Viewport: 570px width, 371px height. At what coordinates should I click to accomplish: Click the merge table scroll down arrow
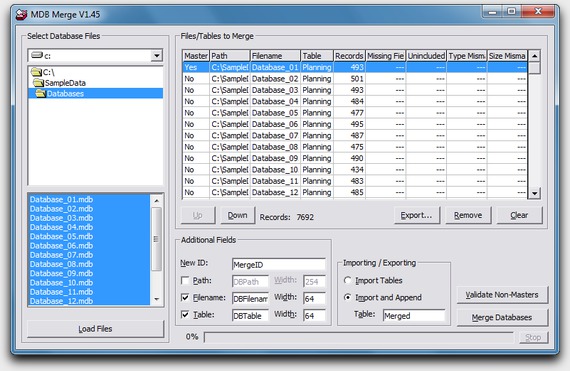click(x=534, y=193)
